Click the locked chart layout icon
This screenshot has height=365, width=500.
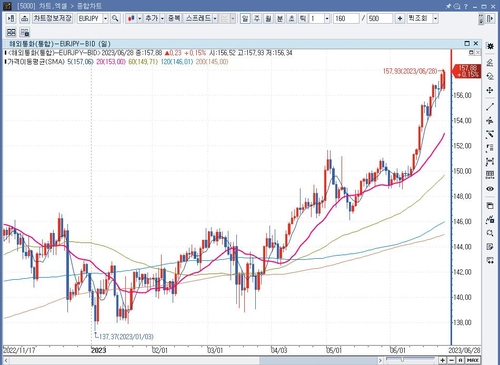(x=25, y=32)
